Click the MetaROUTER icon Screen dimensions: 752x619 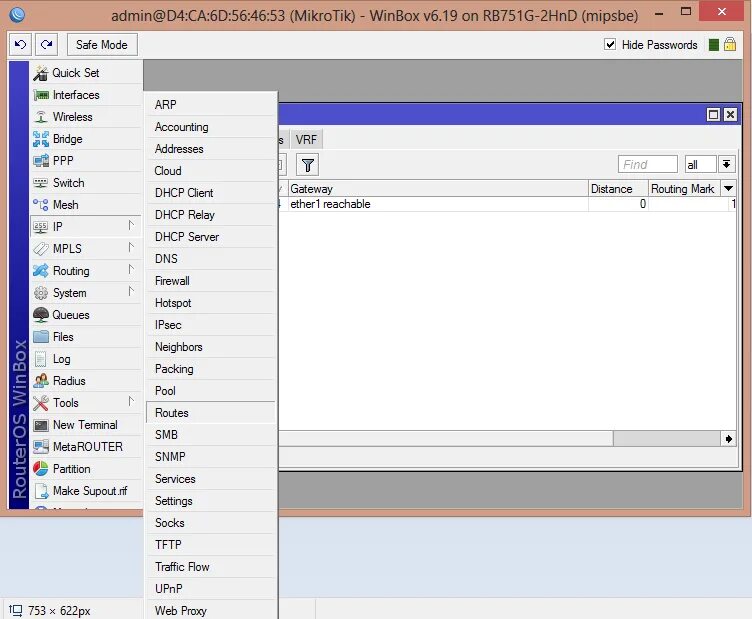(41, 447)
